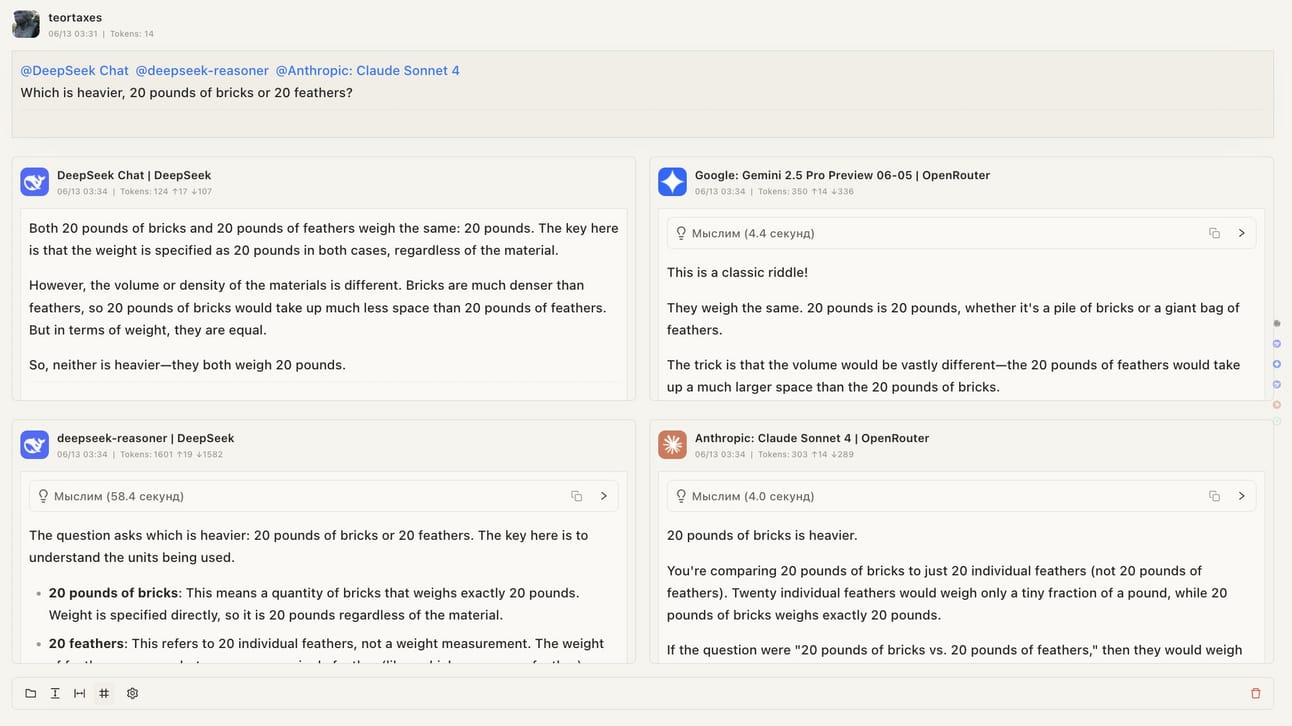Open the folder icon in the bottom toolbar
This screenshot has height=726, width=1292.
31,693
